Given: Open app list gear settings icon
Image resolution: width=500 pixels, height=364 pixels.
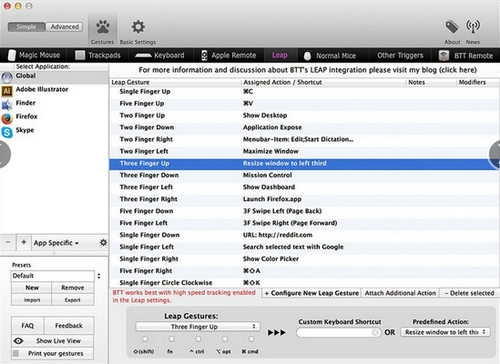Looking at the screenshot, I should coord(103,242).
